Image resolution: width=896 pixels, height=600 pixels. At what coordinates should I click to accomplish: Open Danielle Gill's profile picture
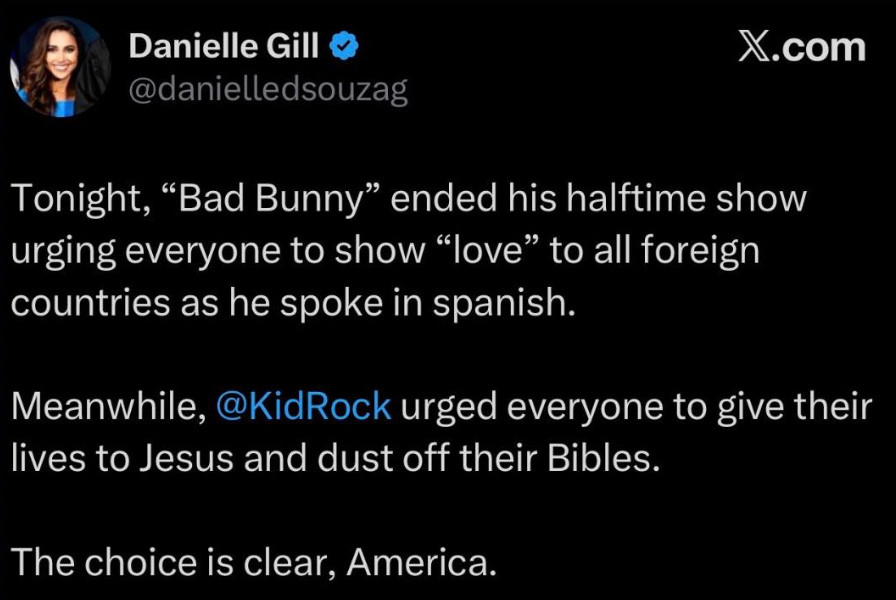pos(59,67)
